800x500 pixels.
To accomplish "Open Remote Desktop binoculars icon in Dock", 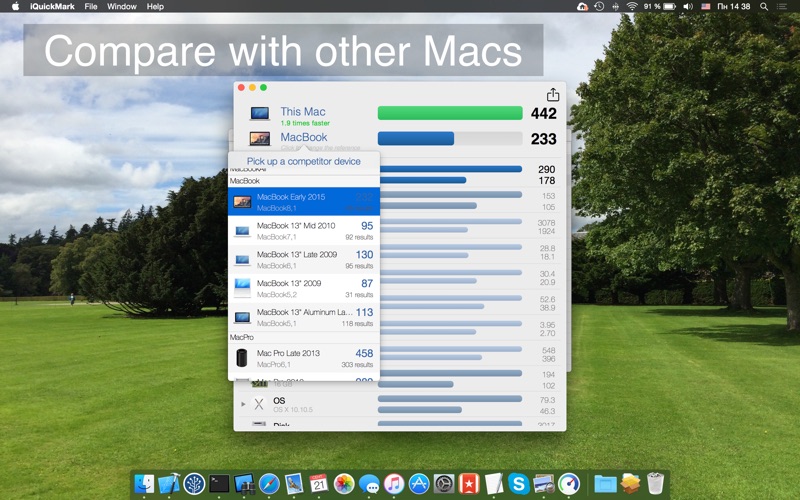I will (244, 483).
